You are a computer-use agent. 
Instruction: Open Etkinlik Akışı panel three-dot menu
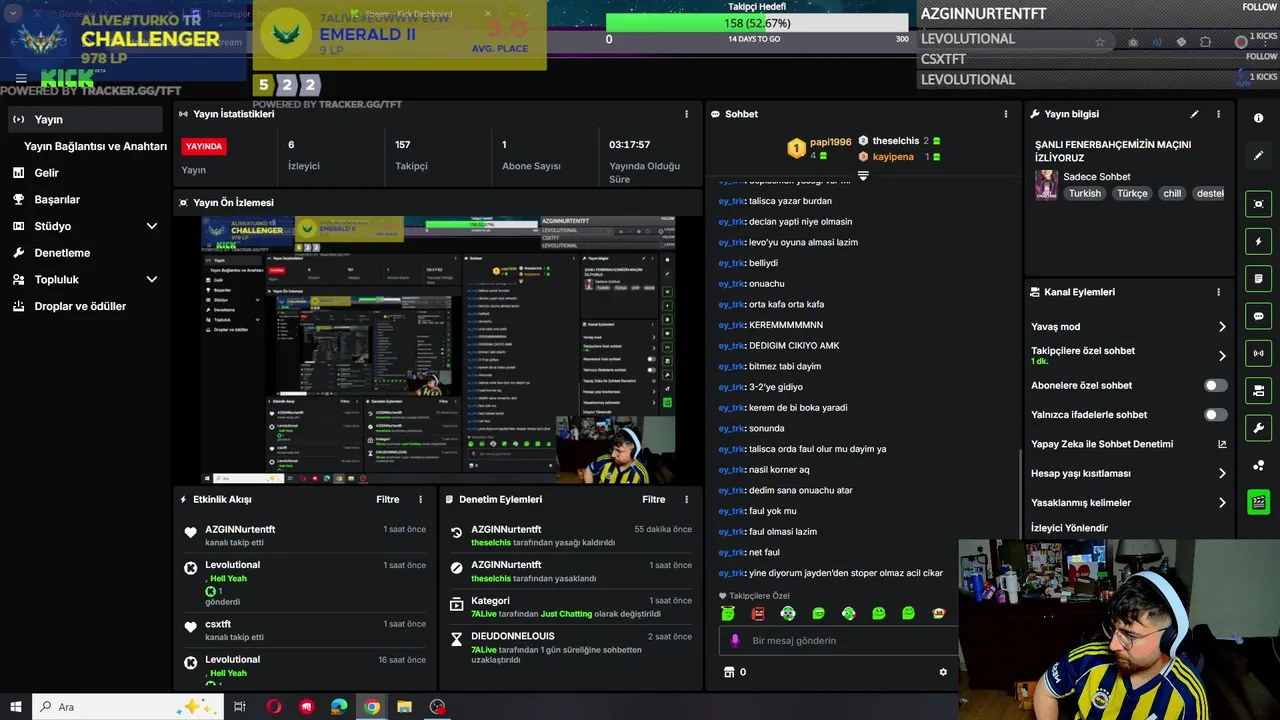pyautogui.click(x=420, y=499)
